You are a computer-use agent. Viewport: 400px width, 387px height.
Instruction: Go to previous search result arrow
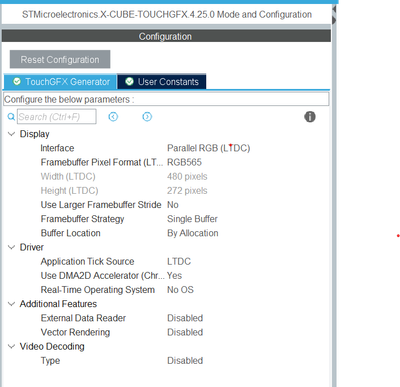pyautogui.click(x=113, y=117)
